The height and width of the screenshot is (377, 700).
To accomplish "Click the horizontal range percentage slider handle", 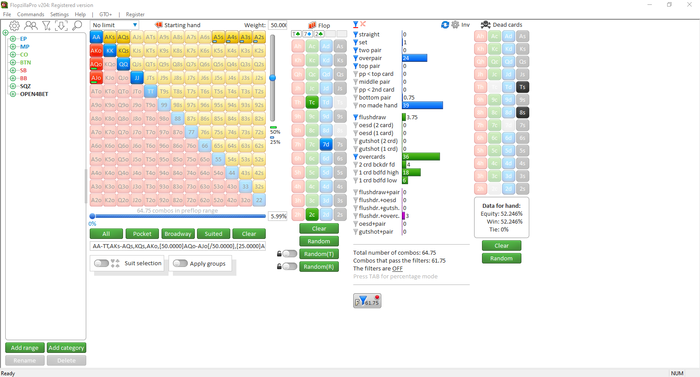I will (92, 216).
